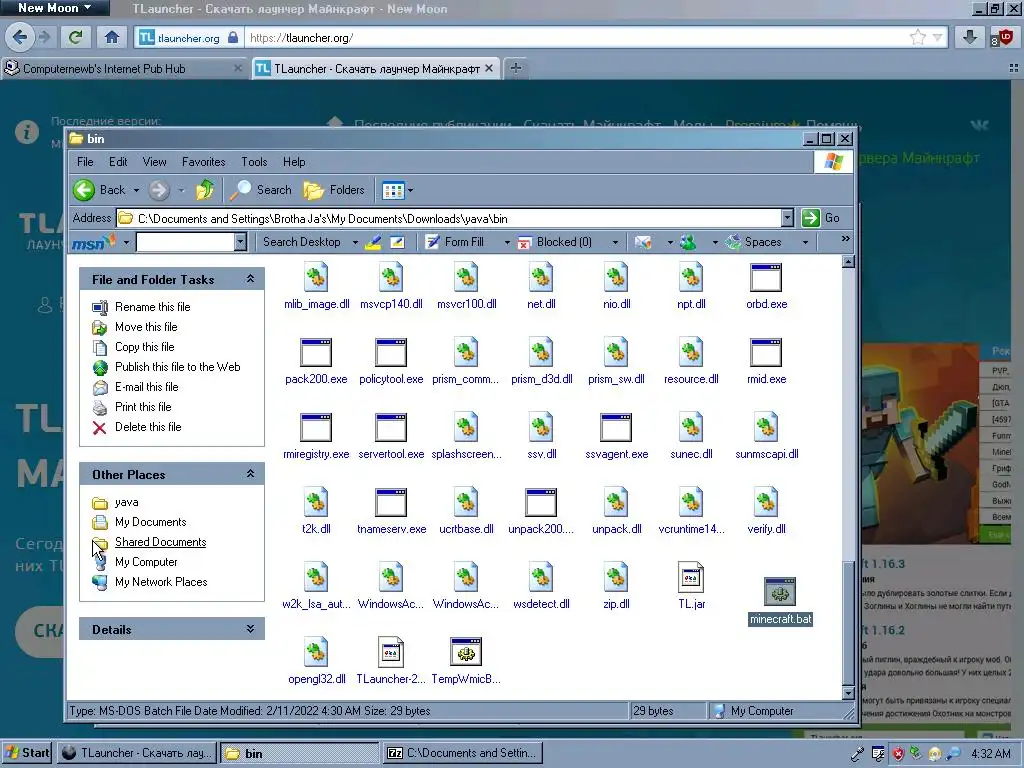Open the View menu

(x=154, y=162)
